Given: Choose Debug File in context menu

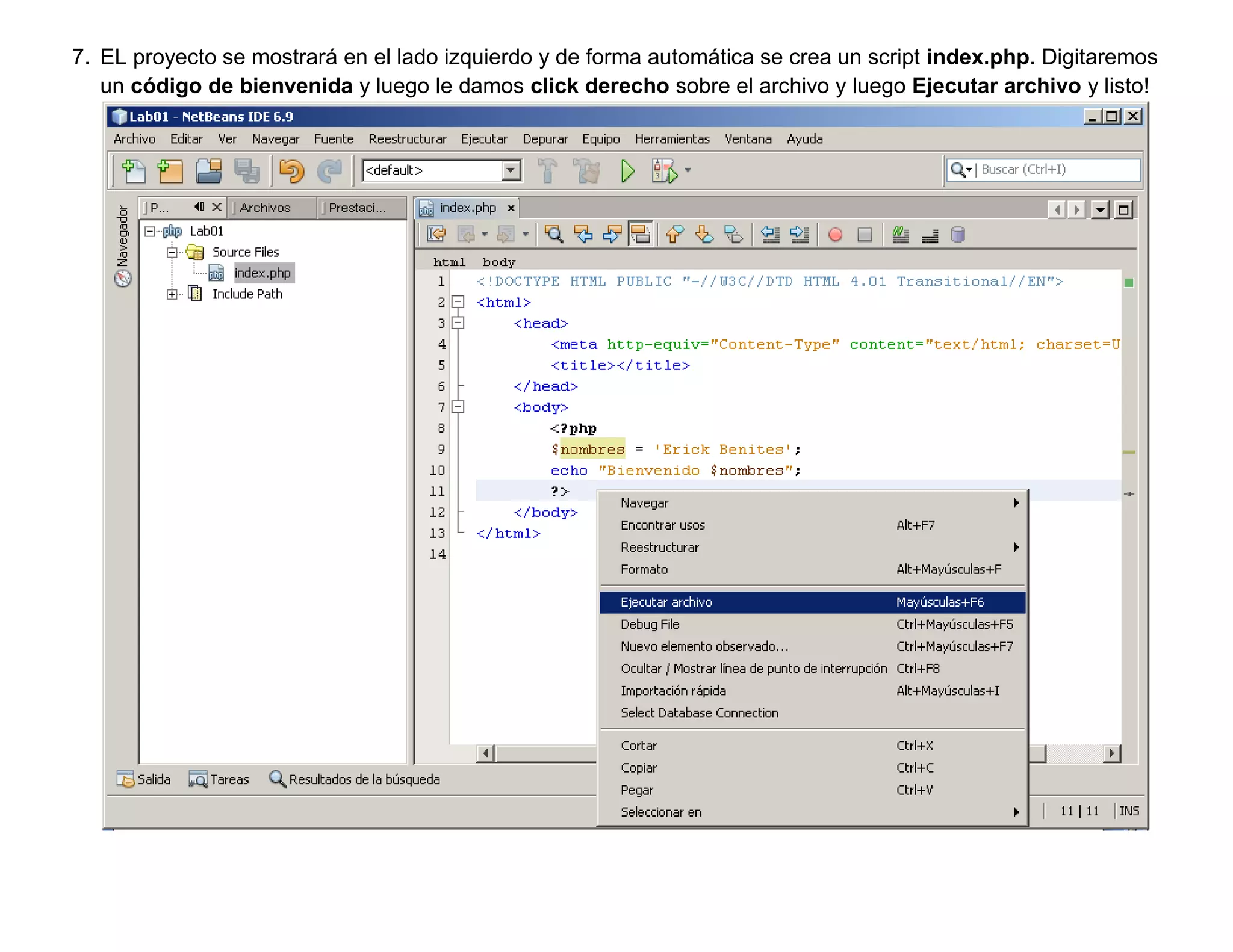Looking at the screenshot, I should pos(812,624).
